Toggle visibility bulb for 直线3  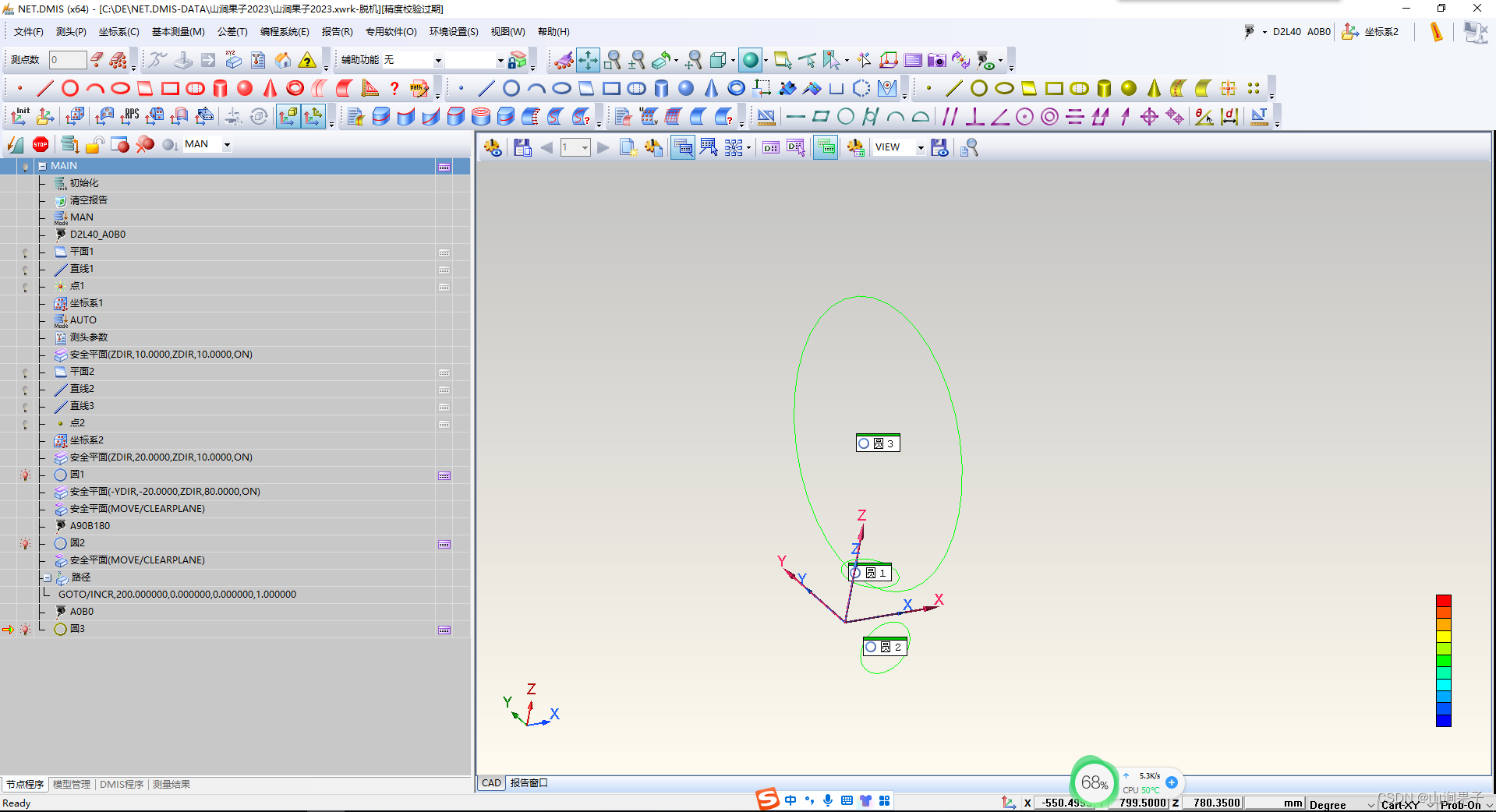(25, 407)
